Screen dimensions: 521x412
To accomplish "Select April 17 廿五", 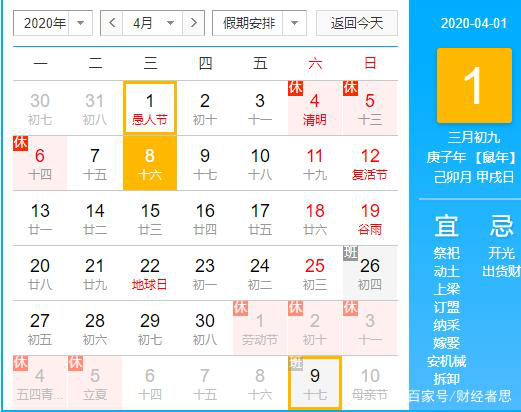I will point(260,218).
